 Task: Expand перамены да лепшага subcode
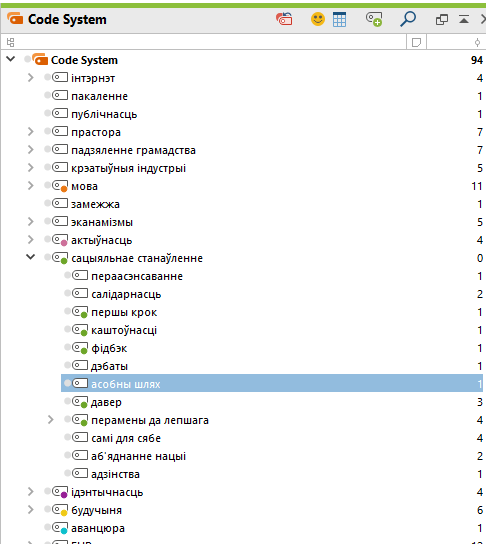pos(51,420)
